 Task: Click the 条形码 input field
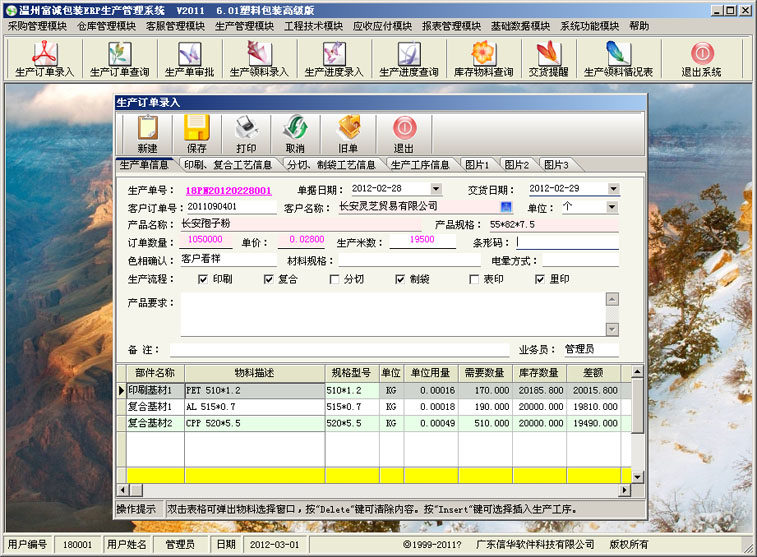pyautogui.click(x=567, y=242)
